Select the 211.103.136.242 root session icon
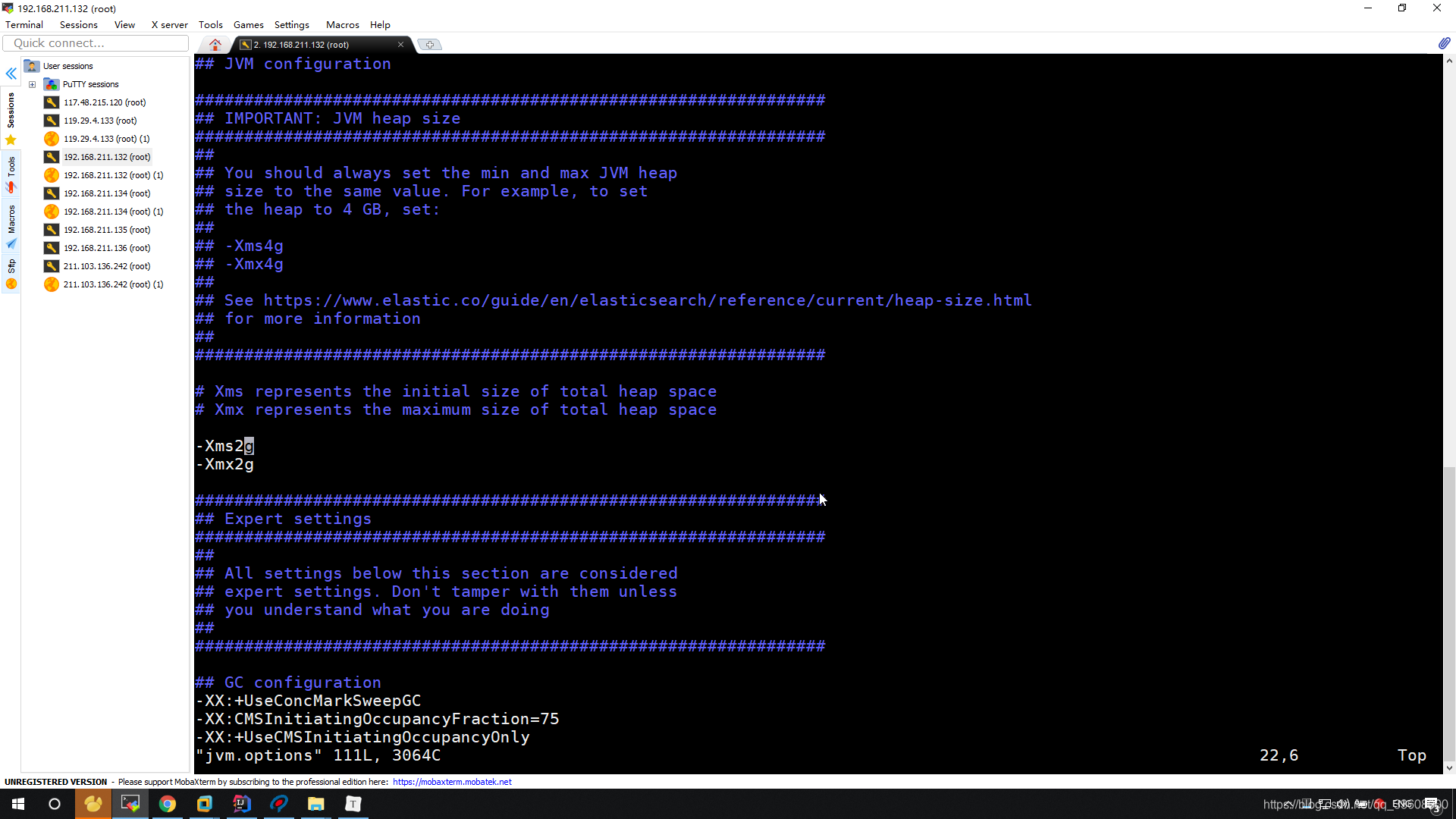 [52, 266]
